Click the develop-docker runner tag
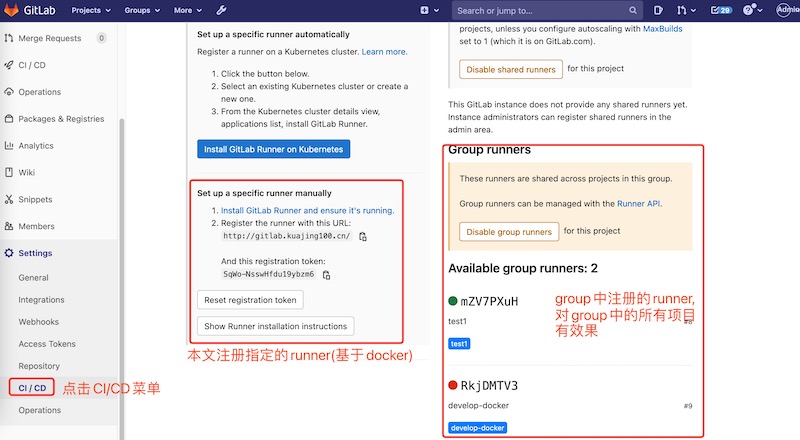Image resolution: width=800 pixels, height=440 pixels. 478,428
